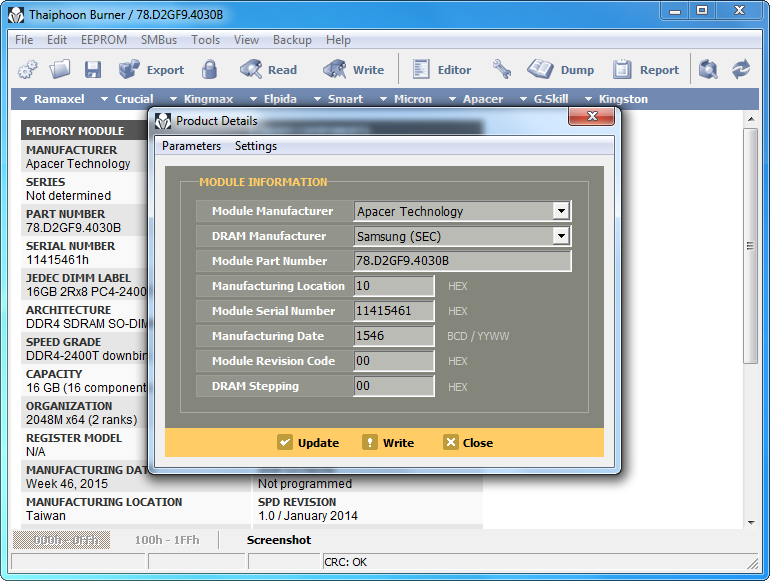
Task: Open Module Manufacturer dropdown arrow
Action: click(561, 211)
